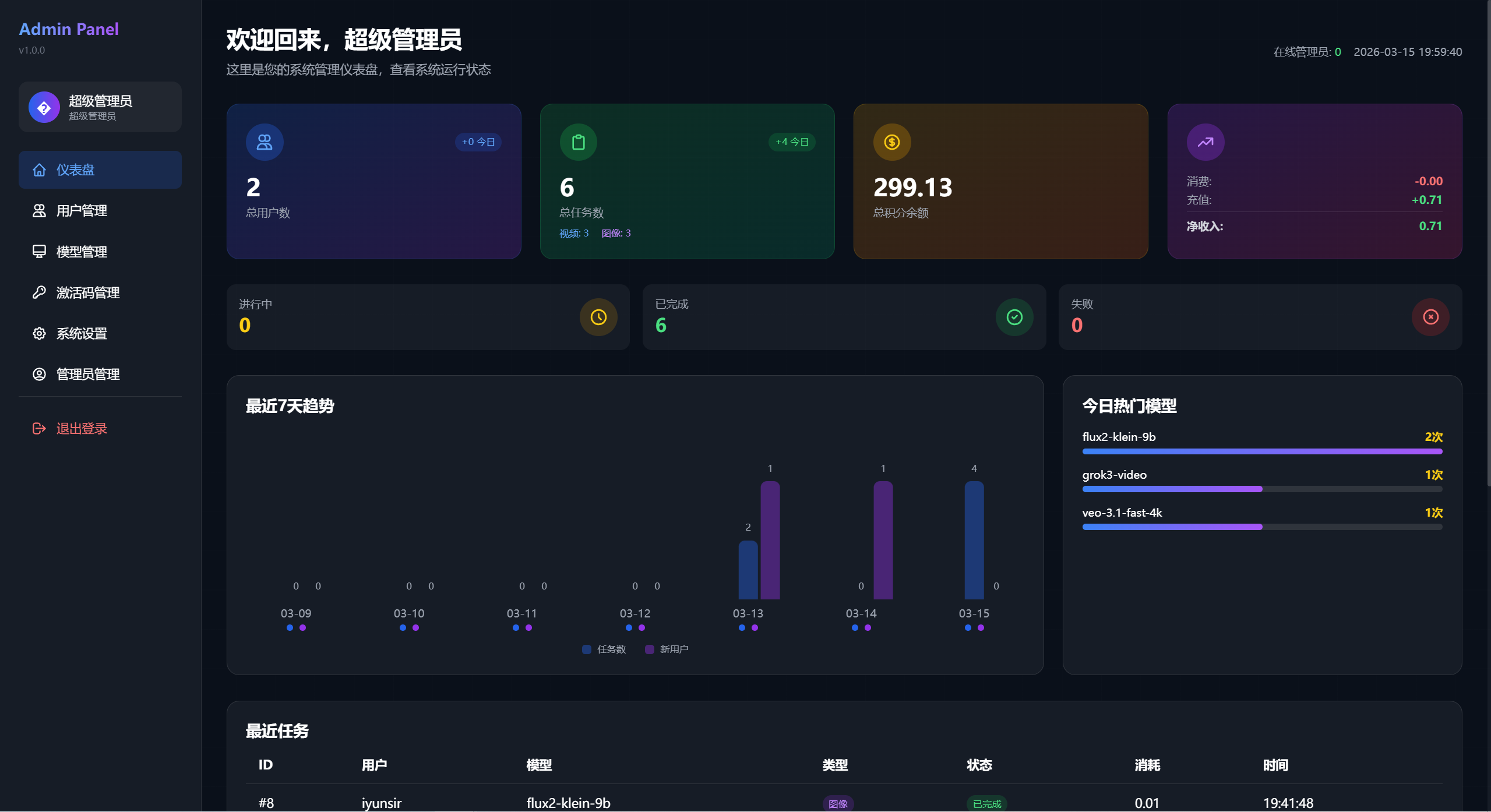Open 模型管理 in the sidebar
1491x812 pixels.
coord(100,252)
